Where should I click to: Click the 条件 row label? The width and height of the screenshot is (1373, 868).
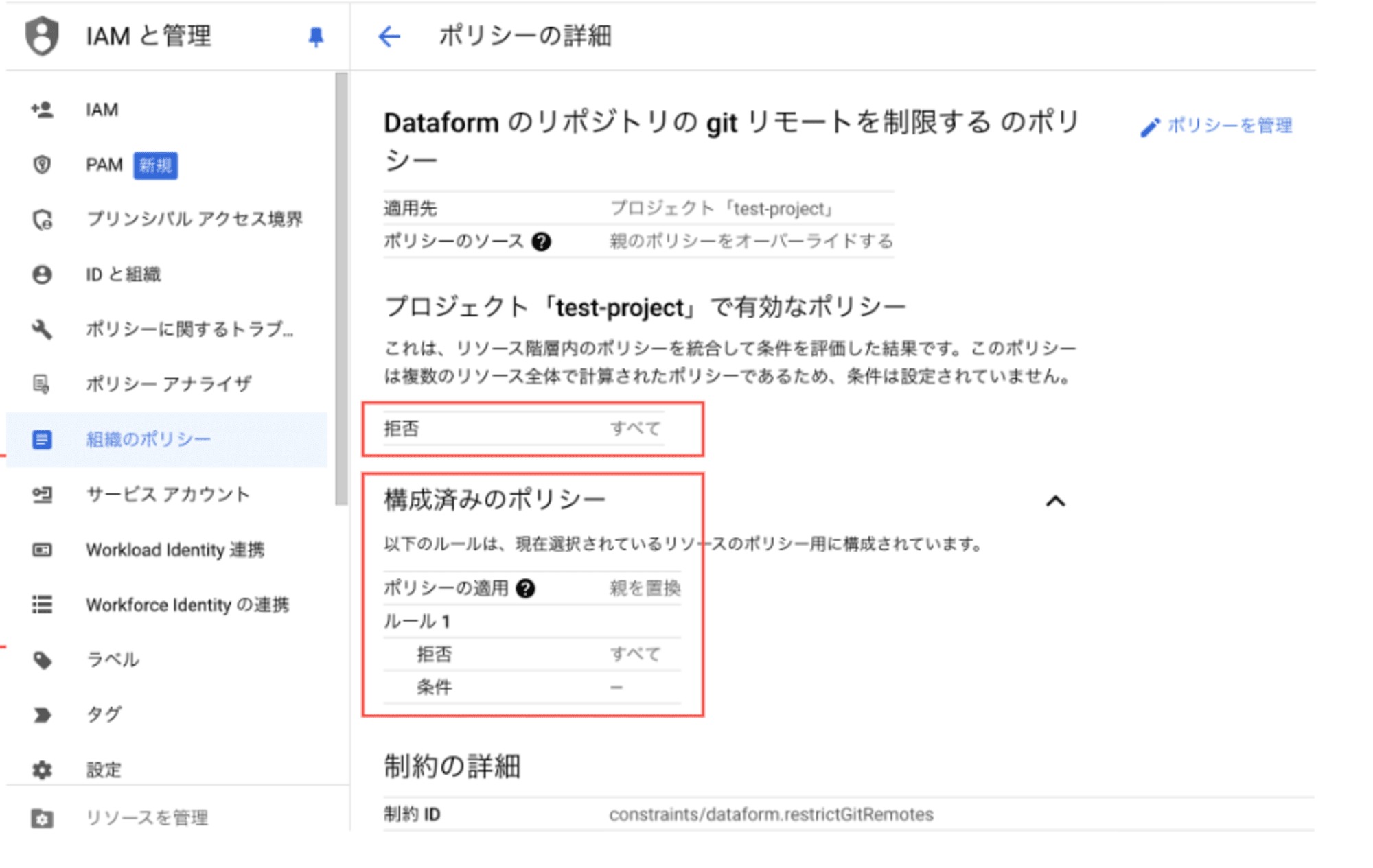[x=435, y=688]
